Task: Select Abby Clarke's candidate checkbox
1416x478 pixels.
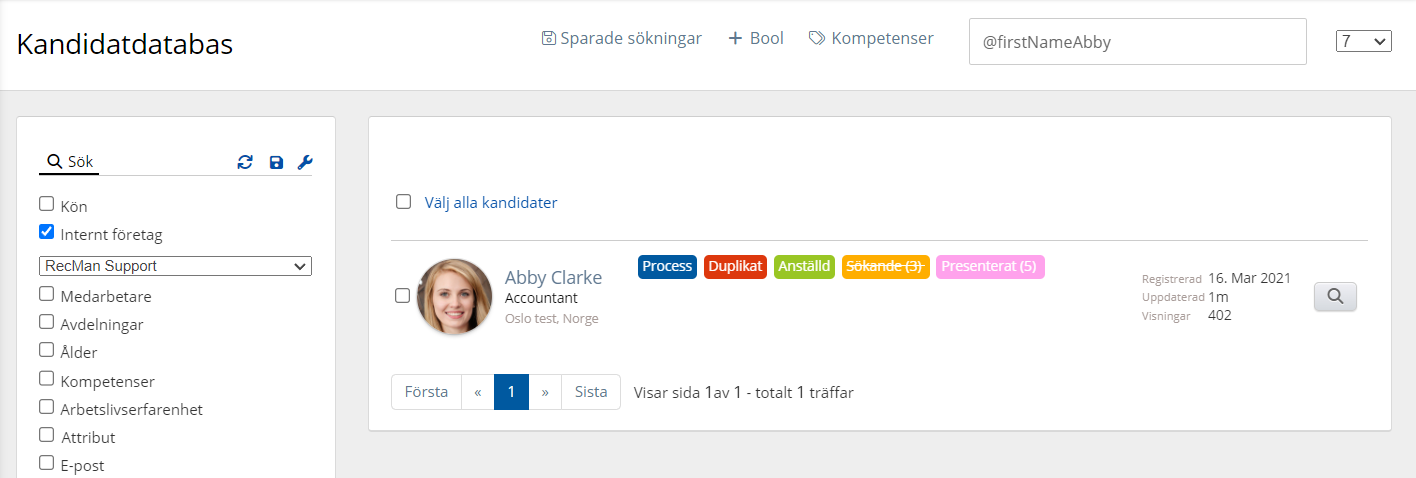Action: (402, 296)
